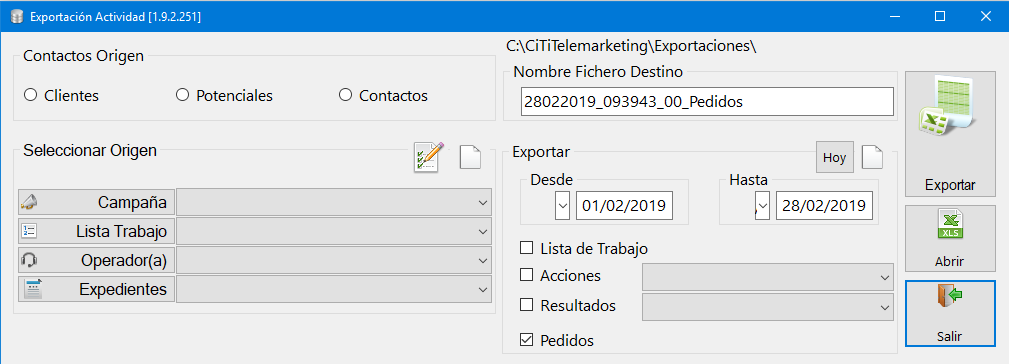The width and height of the screenshot is (1009, 364).
Task: Click the export path C:\CiTiTelemarketing\Exportaciones\
Action: tap(631, 46)
